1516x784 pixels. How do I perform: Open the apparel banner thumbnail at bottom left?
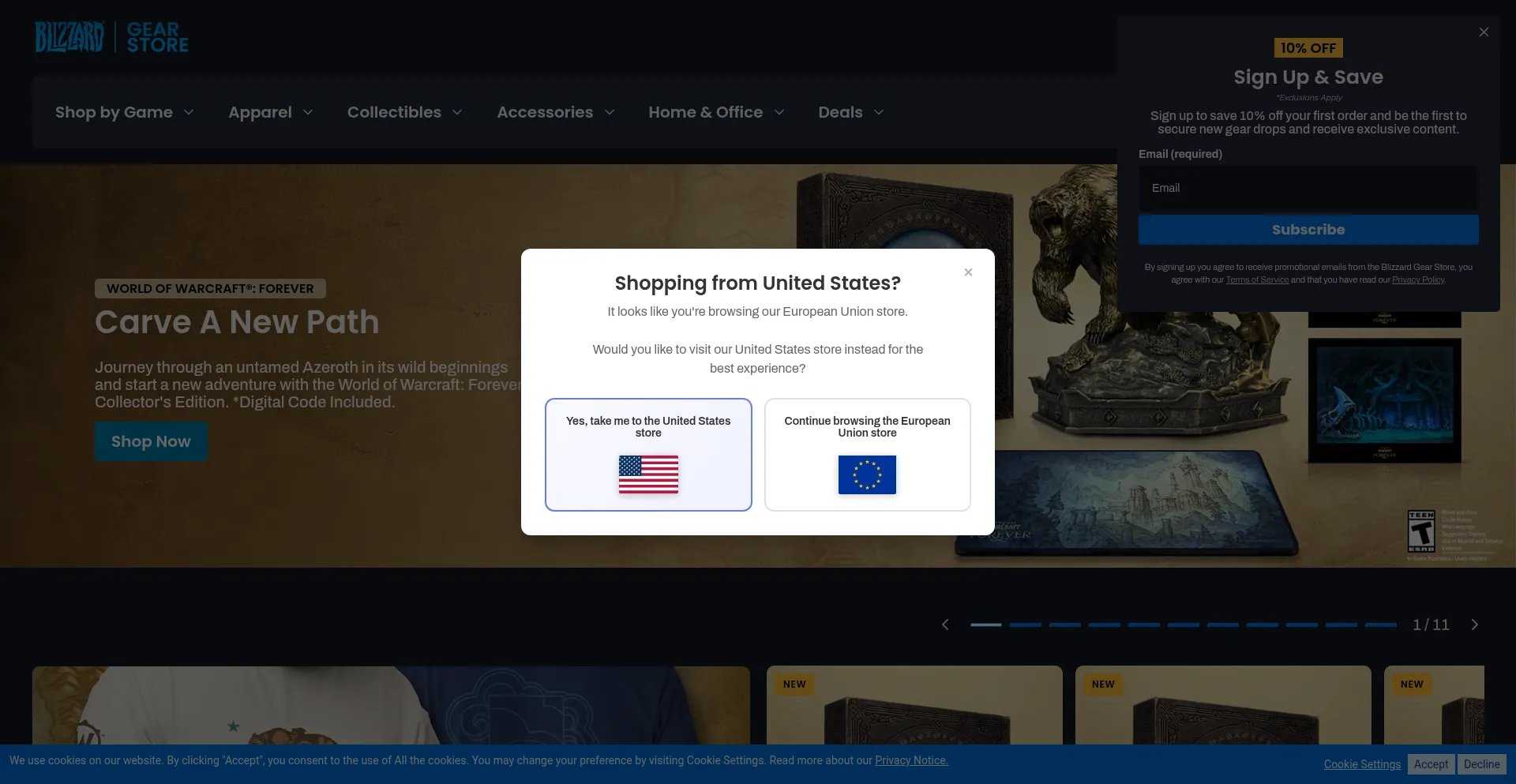391,705
